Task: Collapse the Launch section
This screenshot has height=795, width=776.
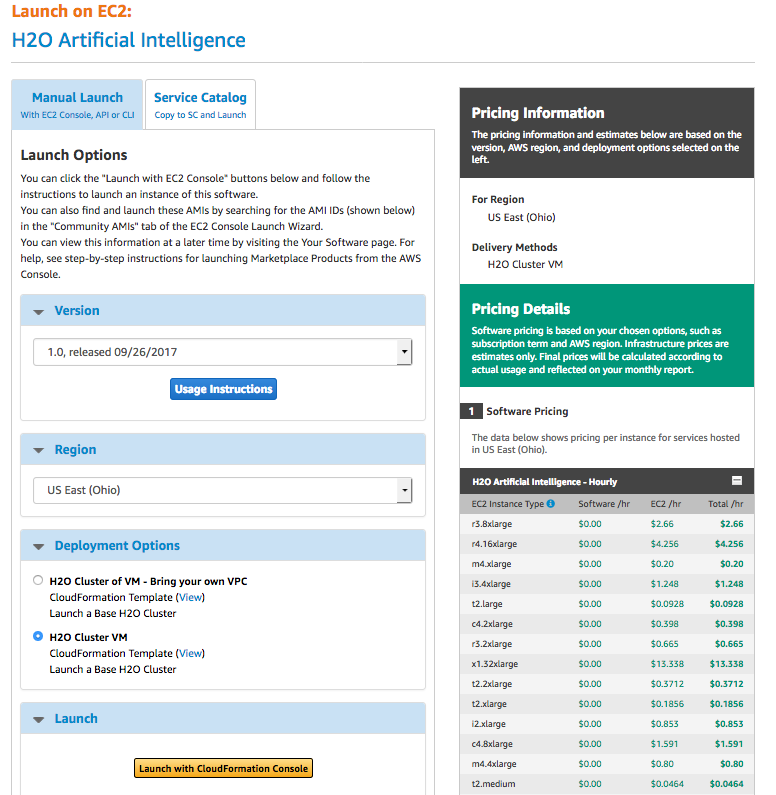Action: [39, 719]
